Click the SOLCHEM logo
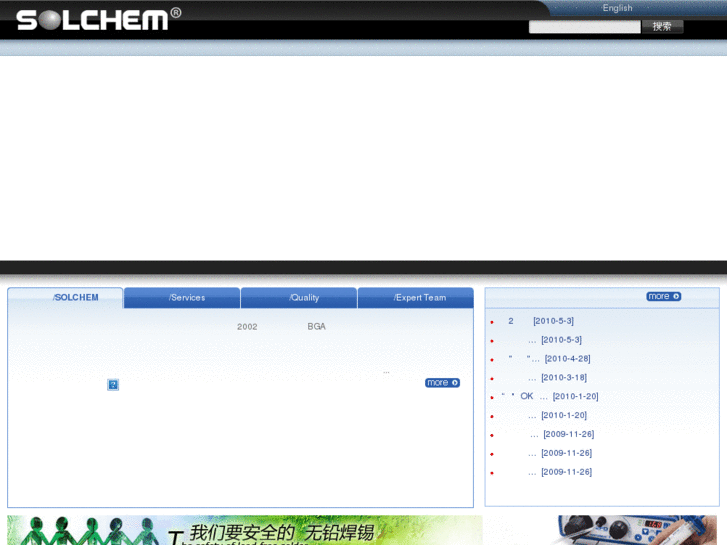Screen dimensions: 727x545 tap(98, 19)
